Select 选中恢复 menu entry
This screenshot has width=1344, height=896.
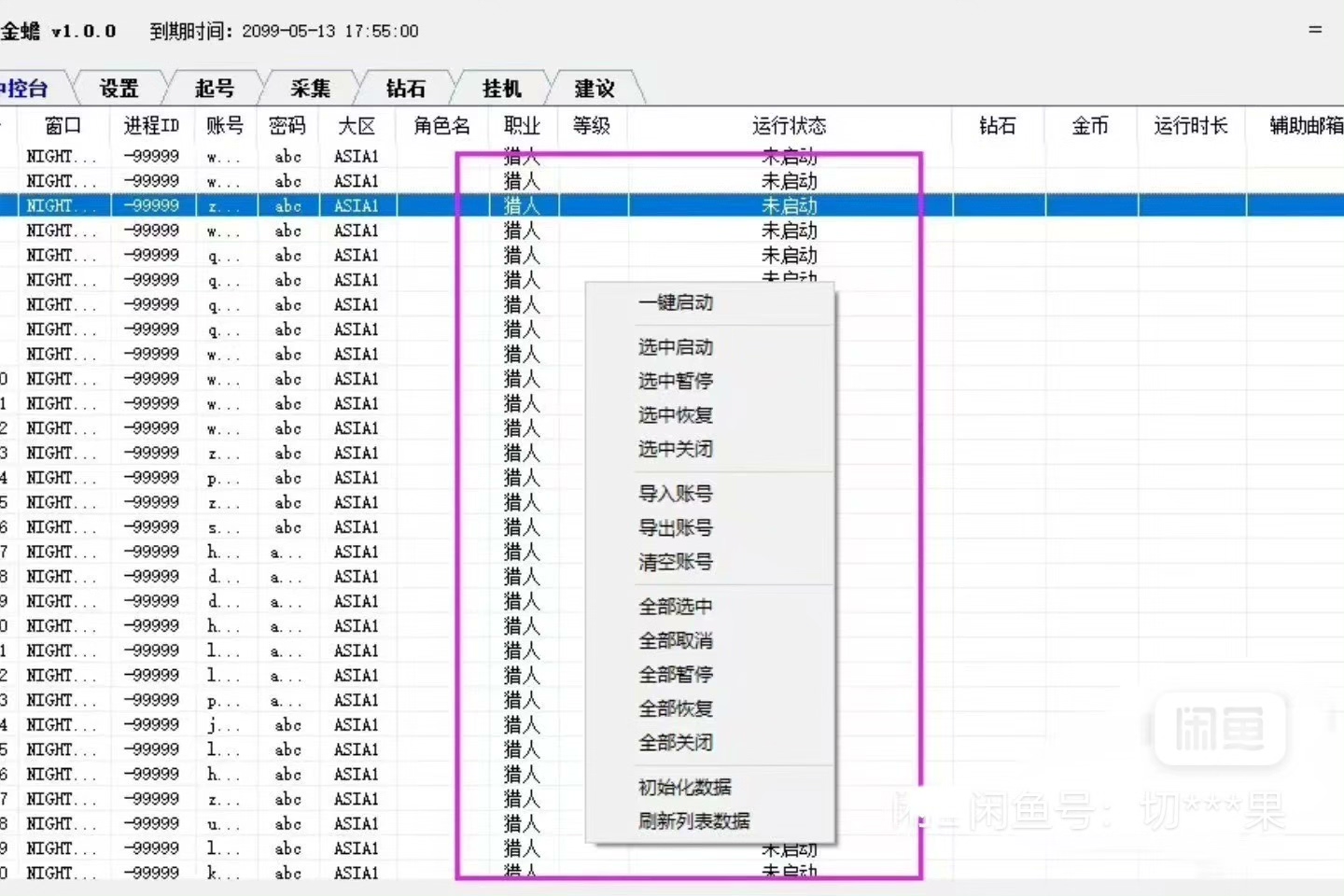[676, 415]
